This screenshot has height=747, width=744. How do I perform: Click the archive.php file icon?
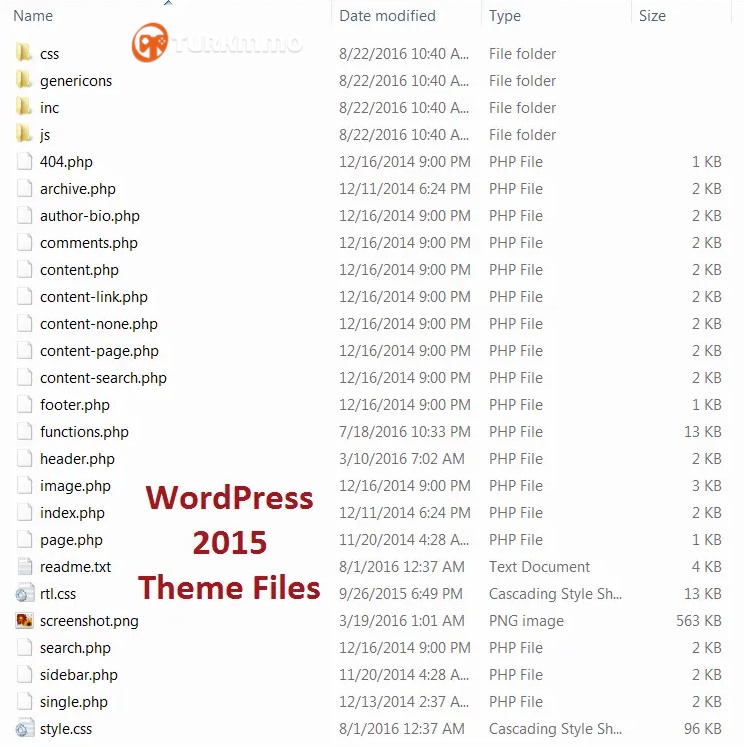pos(24,188)
